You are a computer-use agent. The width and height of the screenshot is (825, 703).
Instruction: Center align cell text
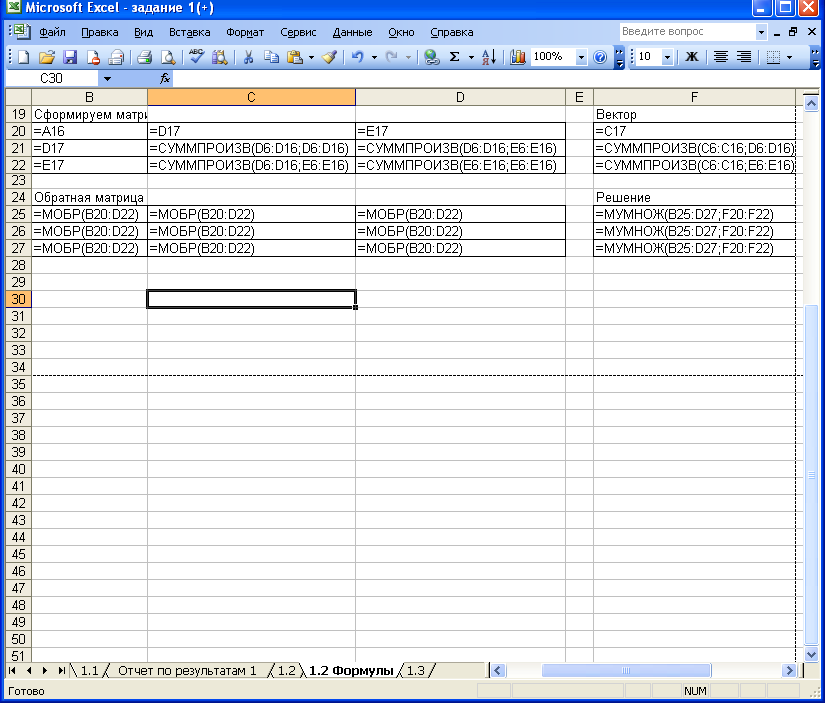coord(721,57)
